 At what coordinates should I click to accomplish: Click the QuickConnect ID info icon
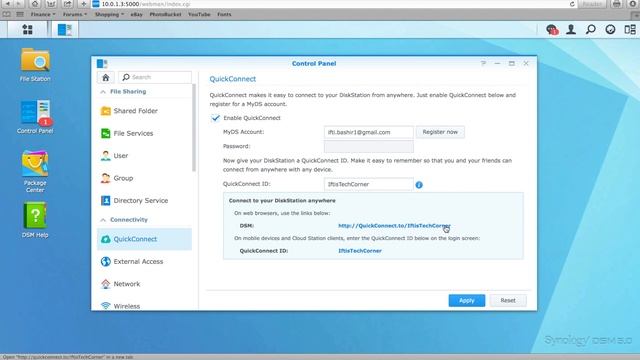[419, 185]
